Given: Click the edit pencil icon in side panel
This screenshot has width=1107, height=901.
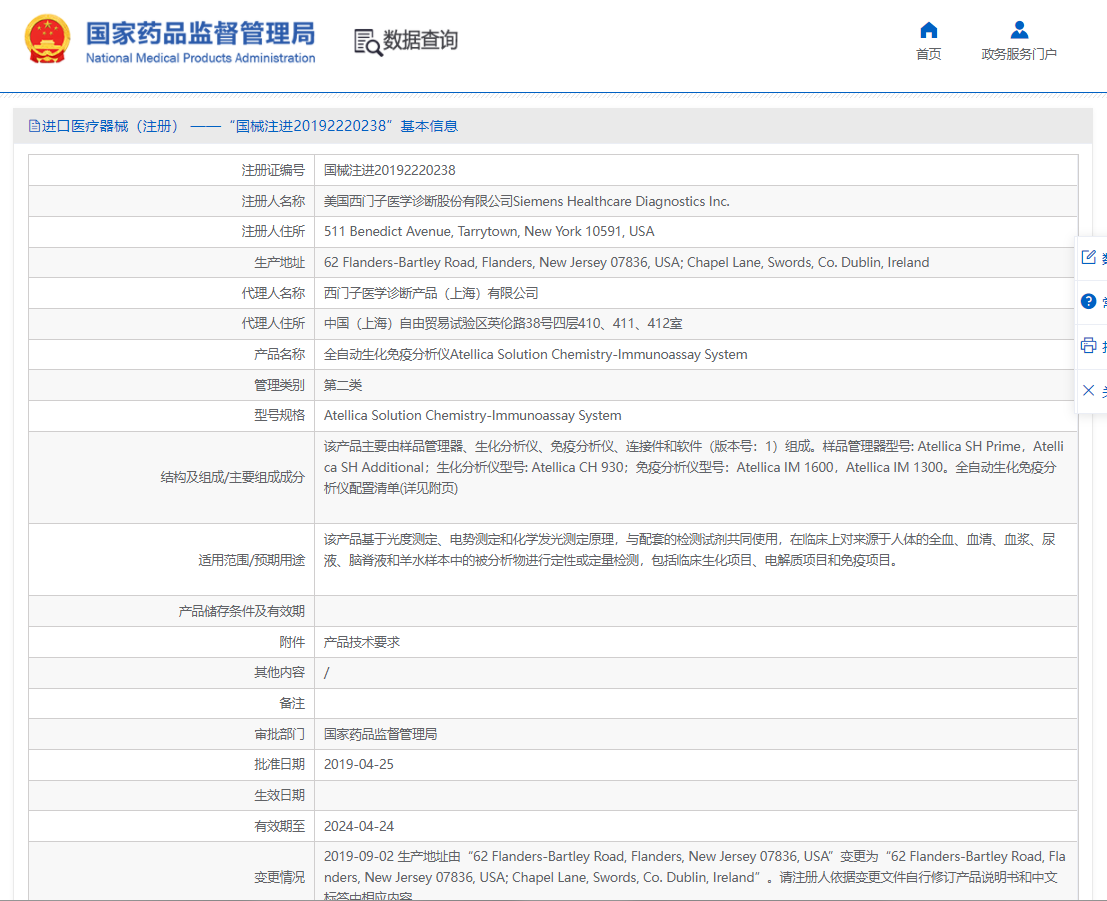Looking at the screenshot, I should point(1089,257).
